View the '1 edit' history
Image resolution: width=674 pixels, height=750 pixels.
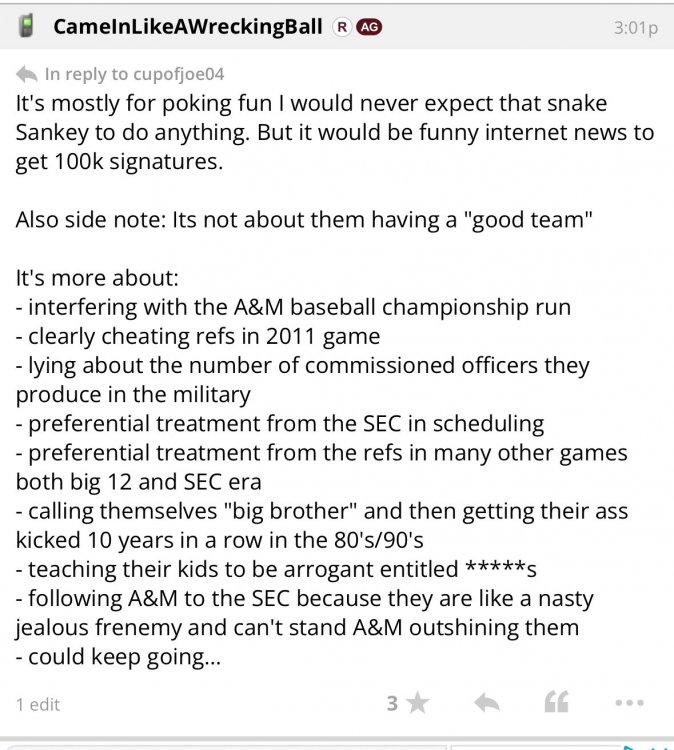(x=38, y=705)
